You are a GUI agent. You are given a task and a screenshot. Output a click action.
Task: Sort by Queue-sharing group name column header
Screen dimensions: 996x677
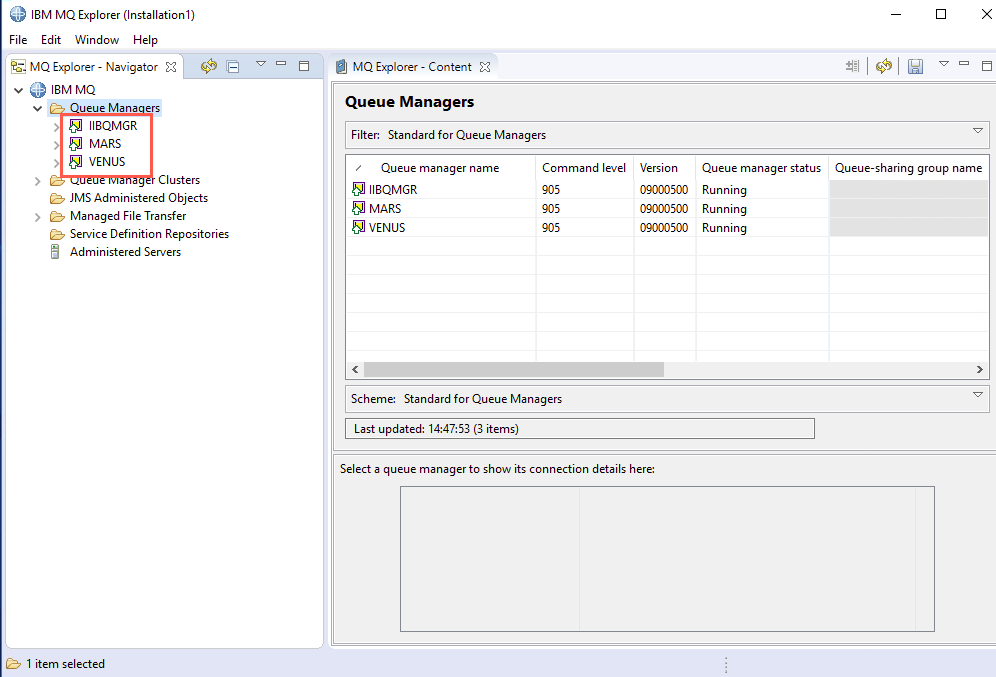click(909, 168)
